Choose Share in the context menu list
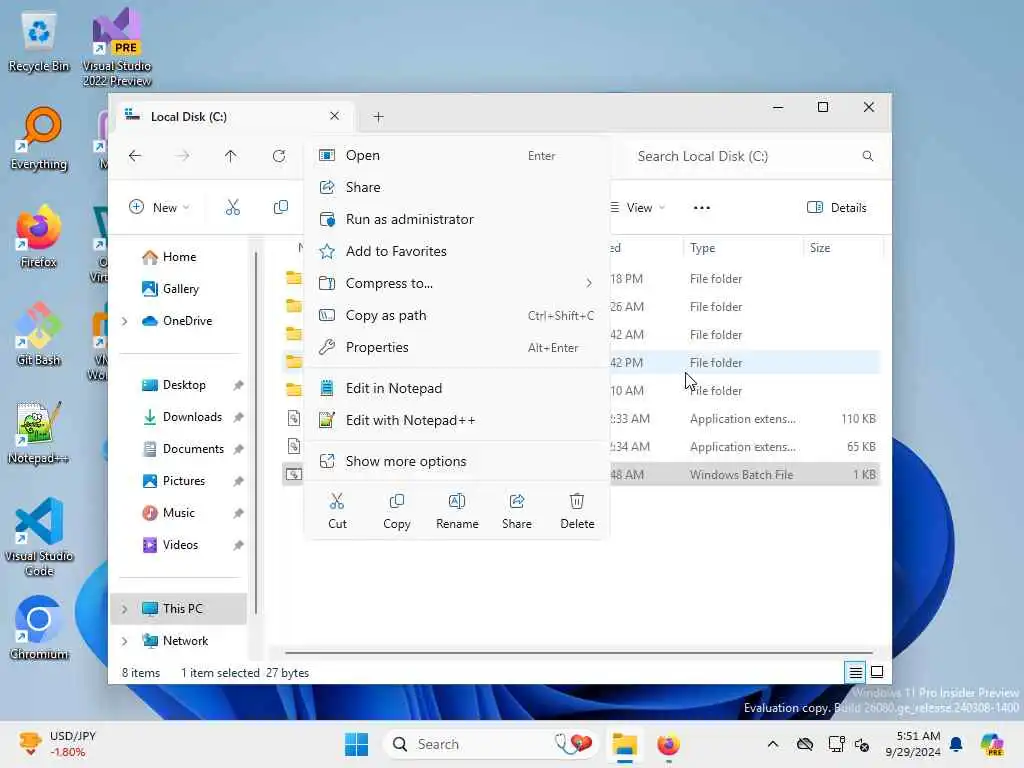Screen dimensions: 1024x768 (457, 187)
